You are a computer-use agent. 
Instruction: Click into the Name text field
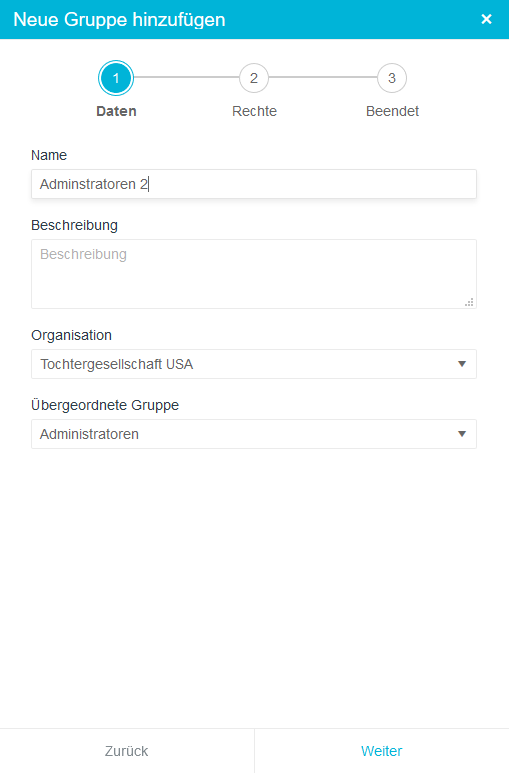pos(254,184)
